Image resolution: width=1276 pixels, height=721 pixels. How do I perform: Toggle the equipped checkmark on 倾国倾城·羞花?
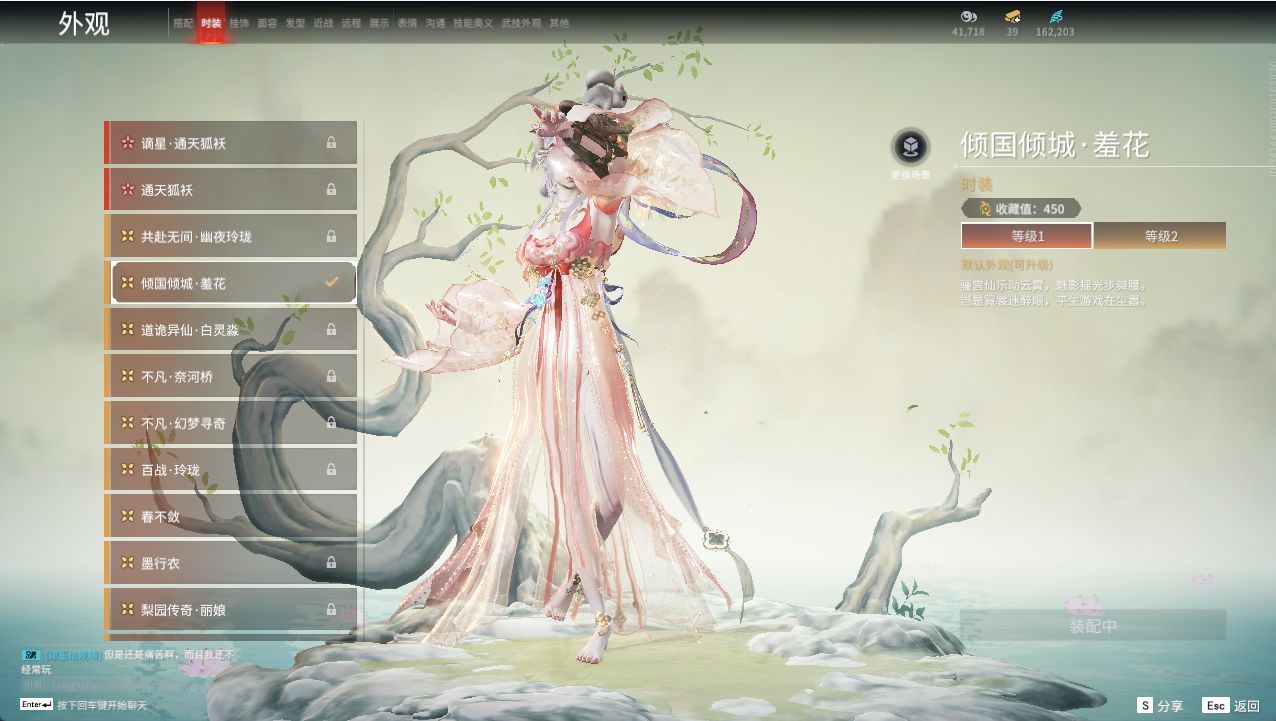click(330, 282)
